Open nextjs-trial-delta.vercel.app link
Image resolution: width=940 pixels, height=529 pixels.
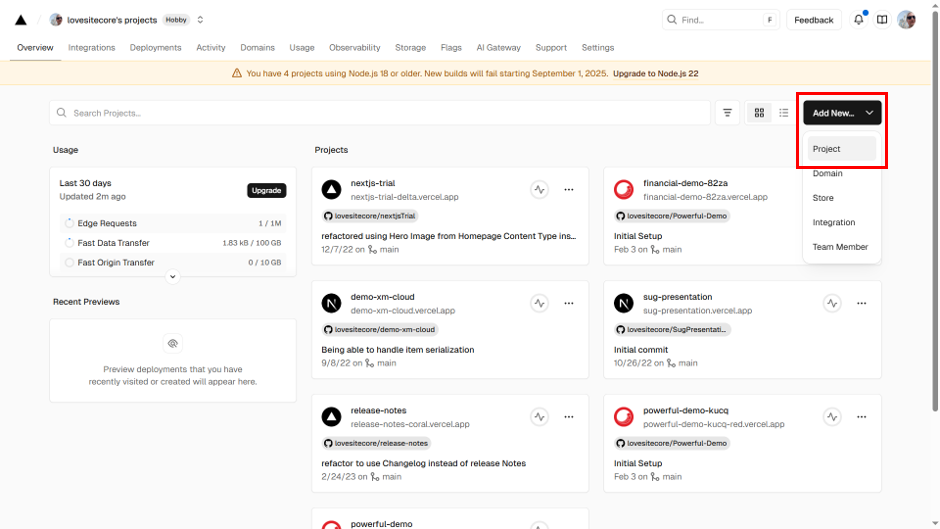point(405,197)
